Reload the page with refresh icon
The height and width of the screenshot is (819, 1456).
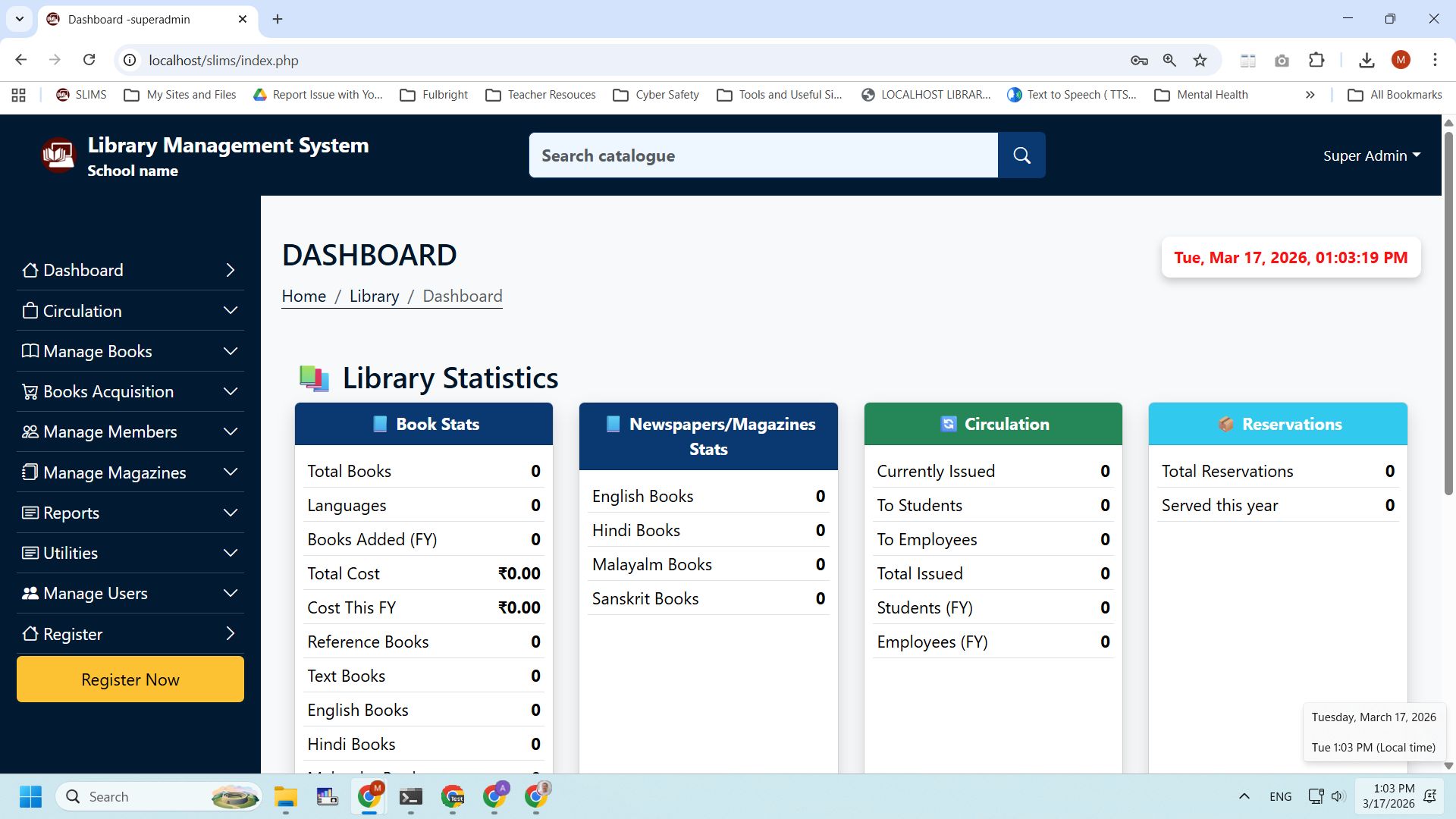click(89, 60)
